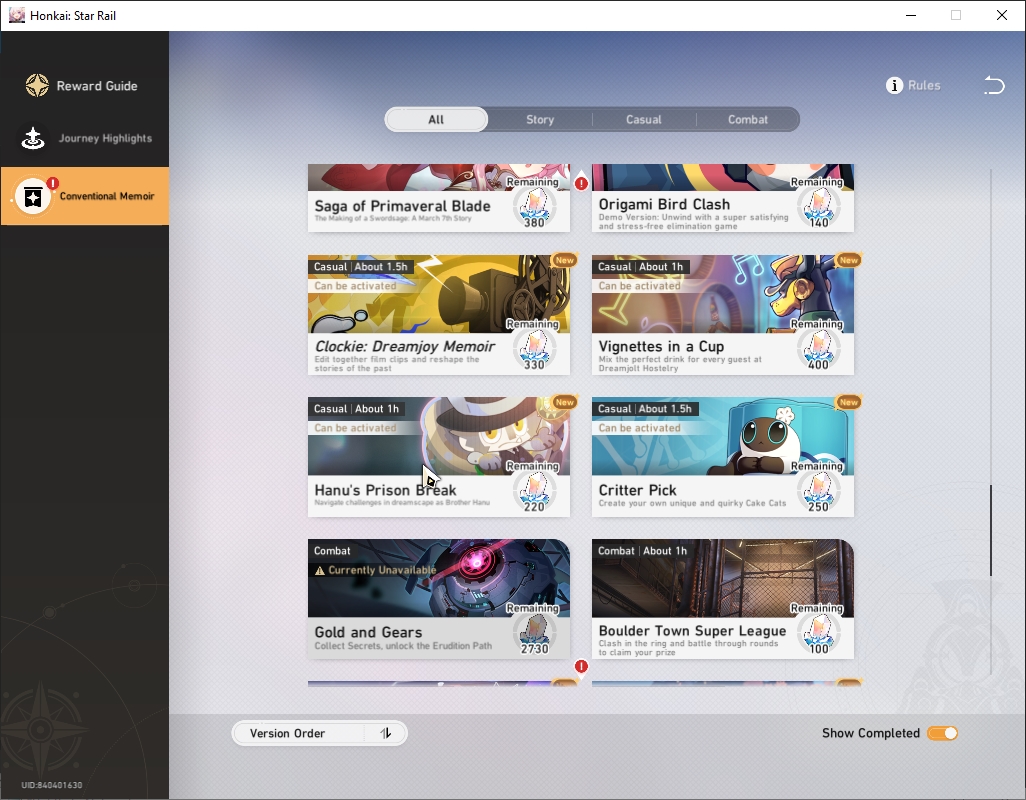The image size is (1026, 800).
Task: Switch to the Story tab
Action: pyautogui.click(x=540, y=120)
